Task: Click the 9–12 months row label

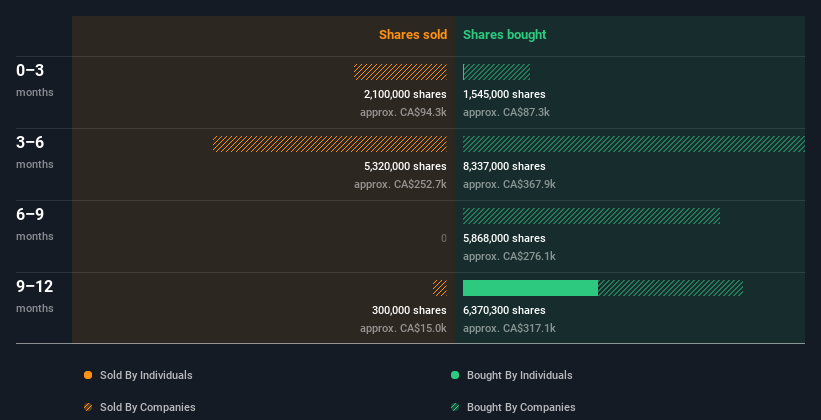Action: [x=35, y=296]
